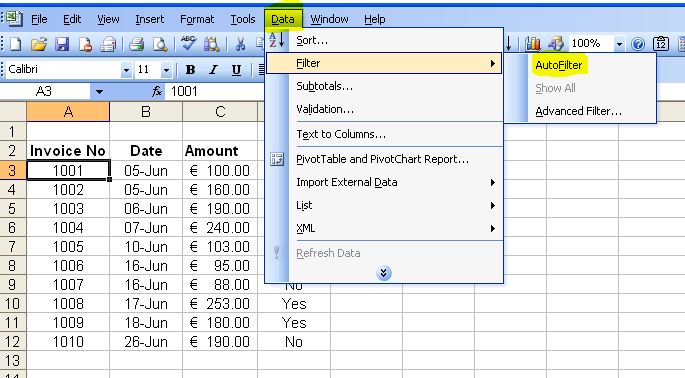This screenshot has width=685, height=378.
Task: Choose PivotTable and PivotChart Report...
Action: point(384,159)
